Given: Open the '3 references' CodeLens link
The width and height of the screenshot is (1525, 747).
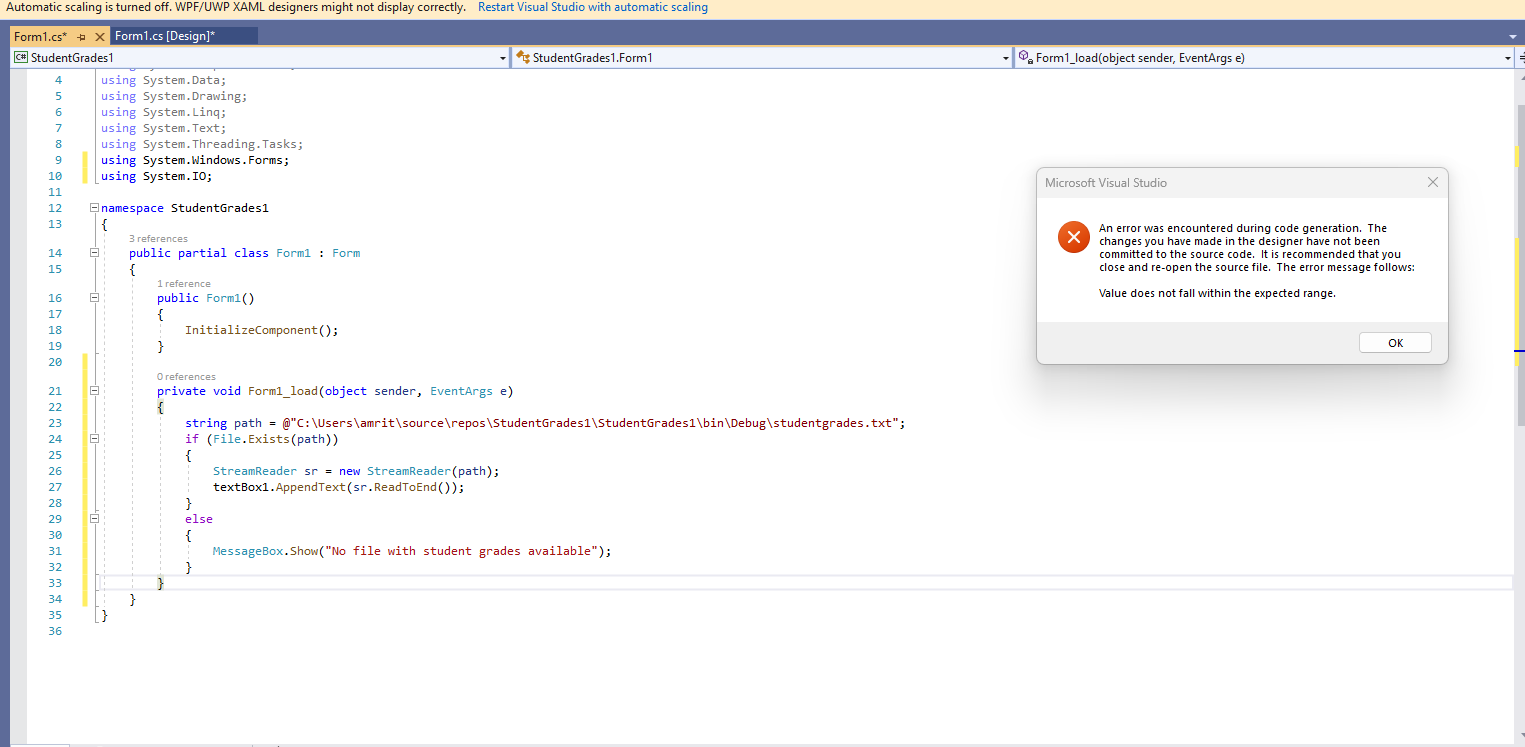Looking at the screenshot, I should coord(158,239).
